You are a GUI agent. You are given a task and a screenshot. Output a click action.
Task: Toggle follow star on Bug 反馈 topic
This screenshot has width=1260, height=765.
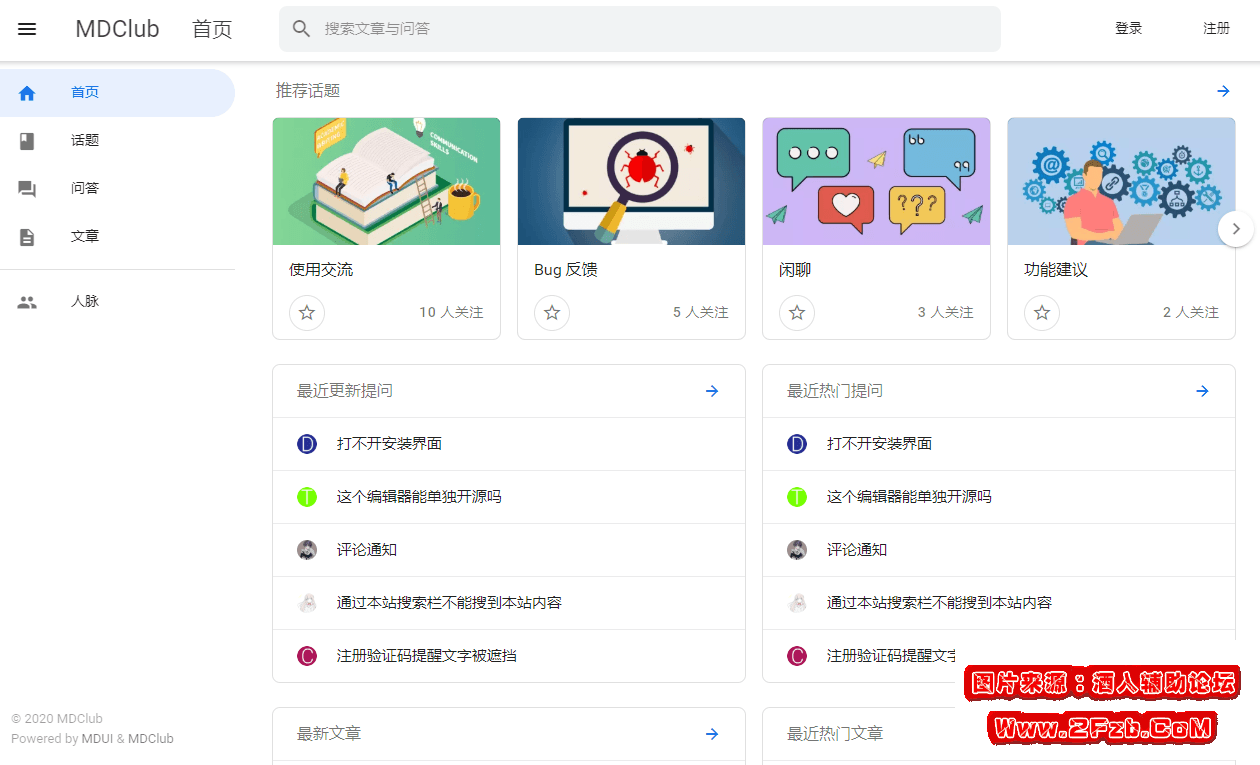coord(552,313)
